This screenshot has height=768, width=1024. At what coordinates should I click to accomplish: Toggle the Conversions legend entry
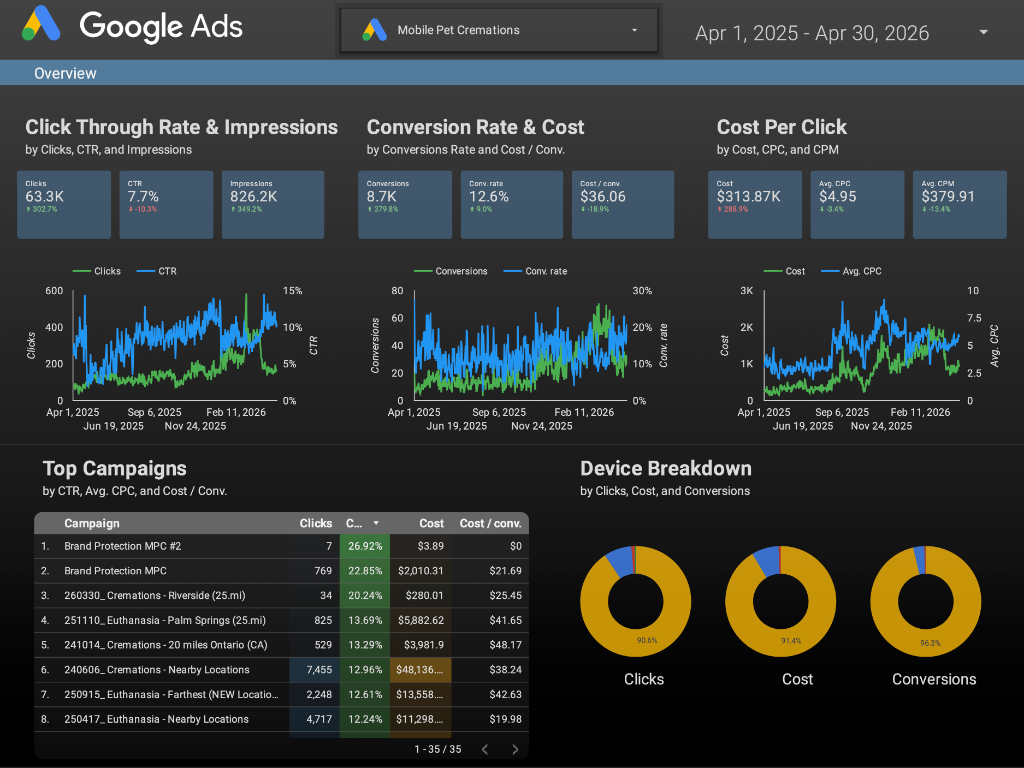pos(451,271)
